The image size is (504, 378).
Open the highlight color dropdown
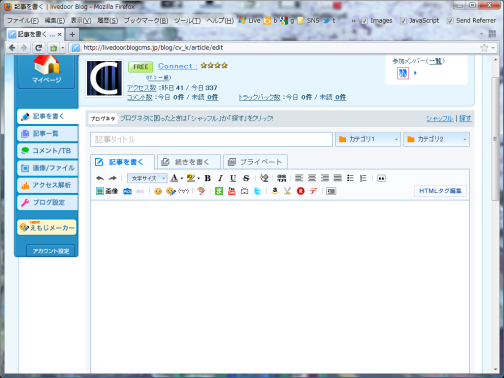pos(199,179)
